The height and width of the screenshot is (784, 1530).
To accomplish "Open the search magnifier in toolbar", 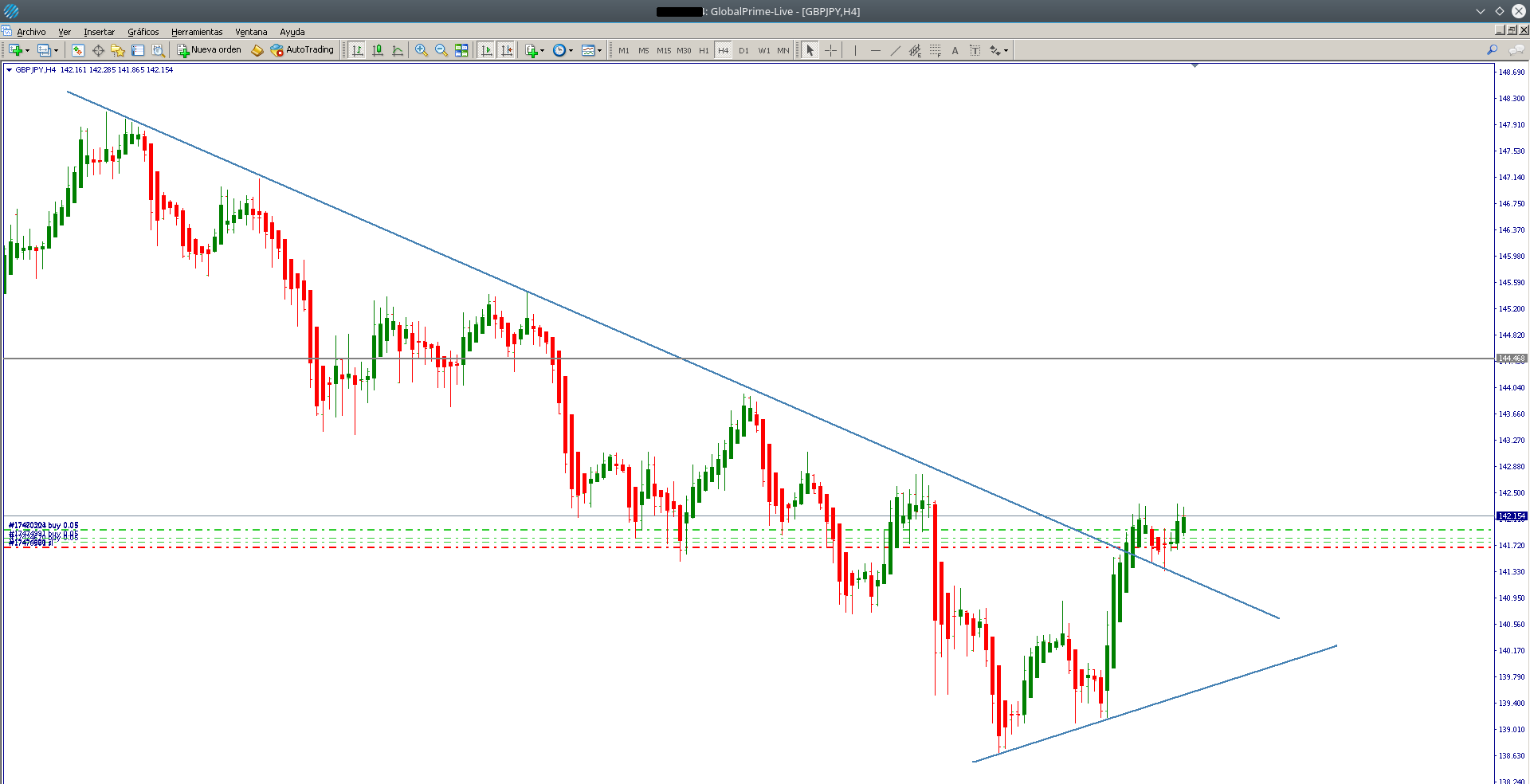I will point(1493,50).
